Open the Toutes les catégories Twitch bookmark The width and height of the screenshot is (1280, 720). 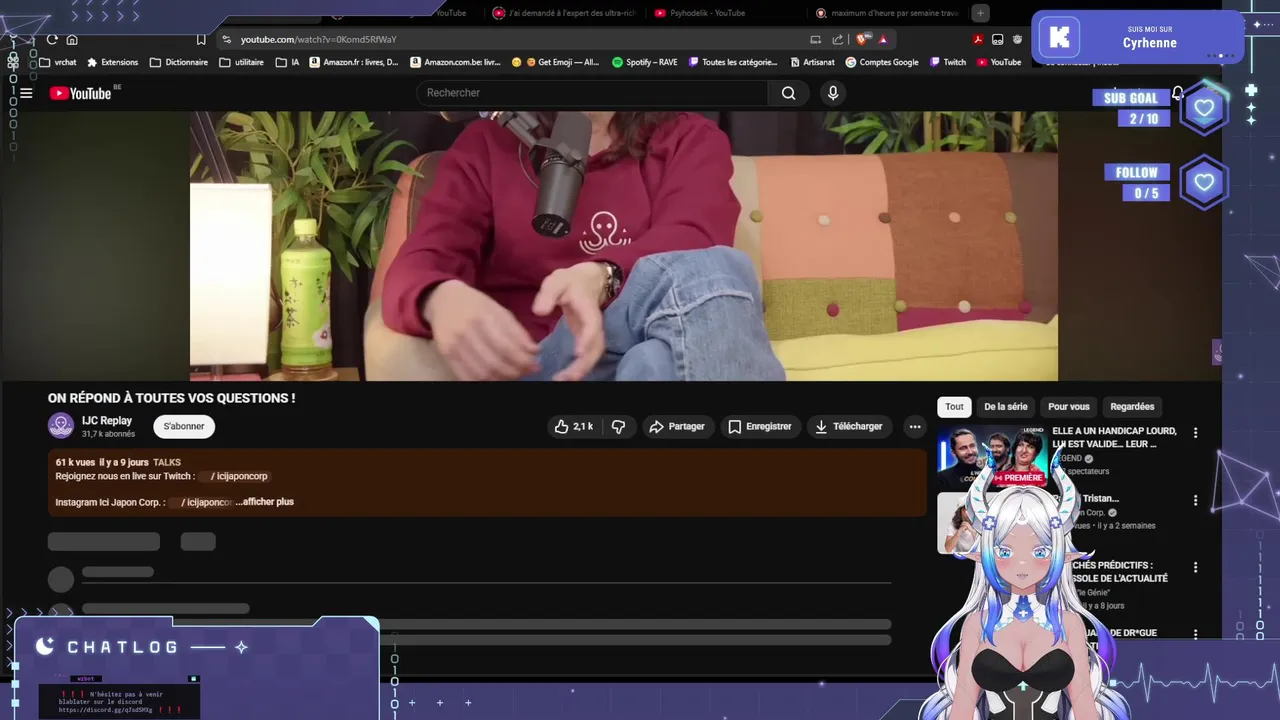[x=733, y=62]
